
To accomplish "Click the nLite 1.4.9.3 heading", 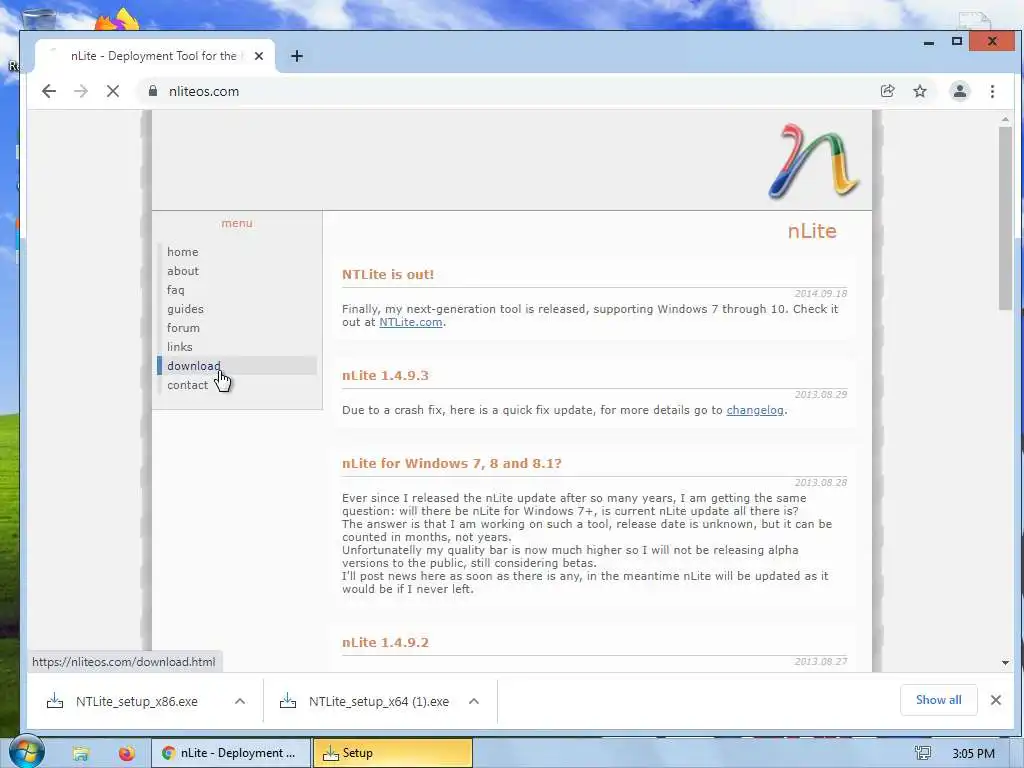I will 385,376.
